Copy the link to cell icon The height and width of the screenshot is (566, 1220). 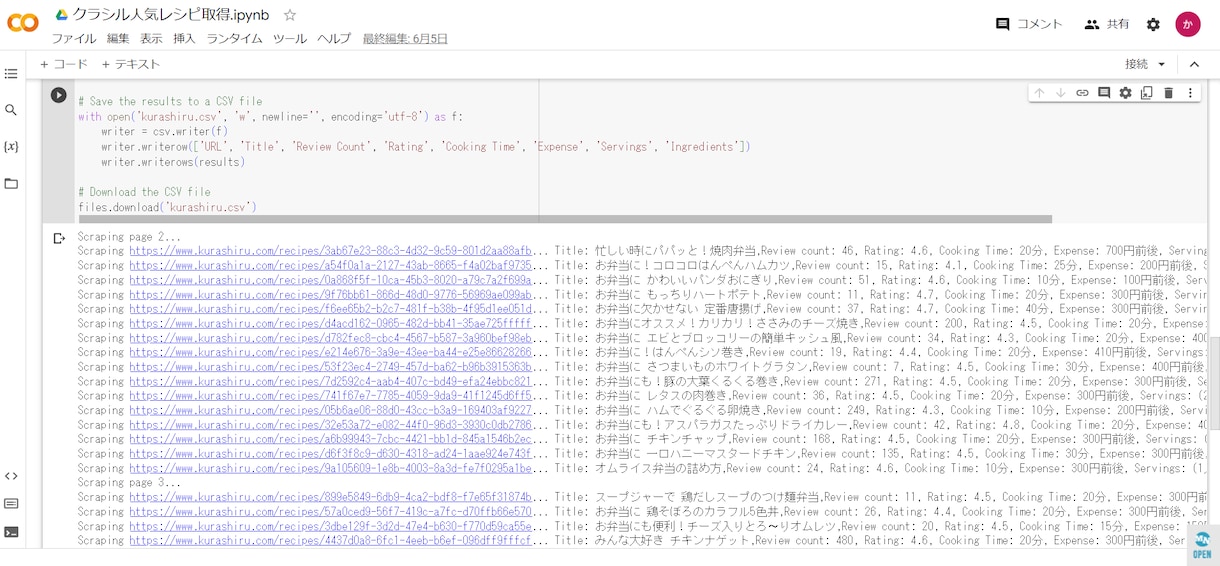[1082, 93]
